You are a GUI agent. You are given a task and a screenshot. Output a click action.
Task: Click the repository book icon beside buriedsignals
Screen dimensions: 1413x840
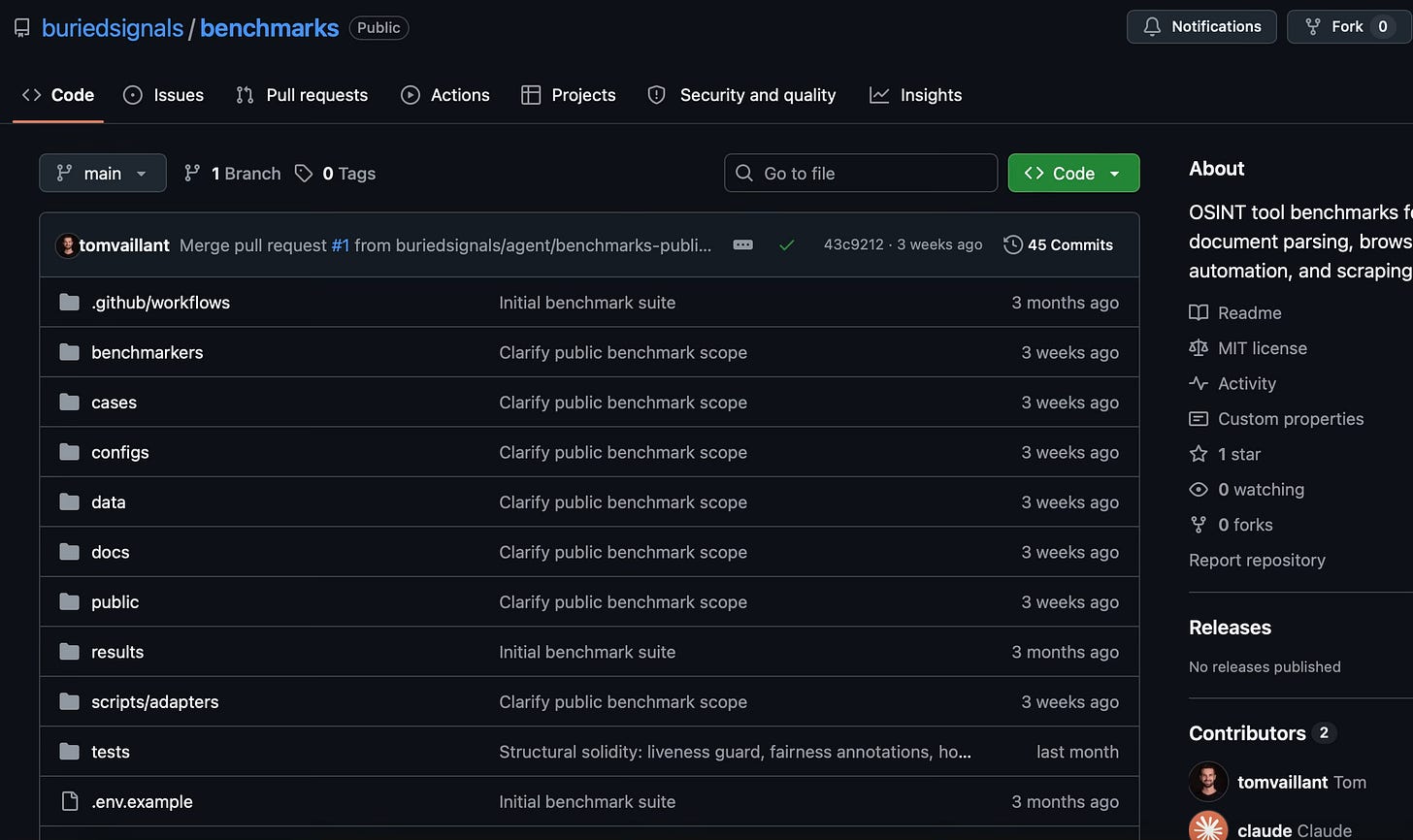(x=21, y=28)
